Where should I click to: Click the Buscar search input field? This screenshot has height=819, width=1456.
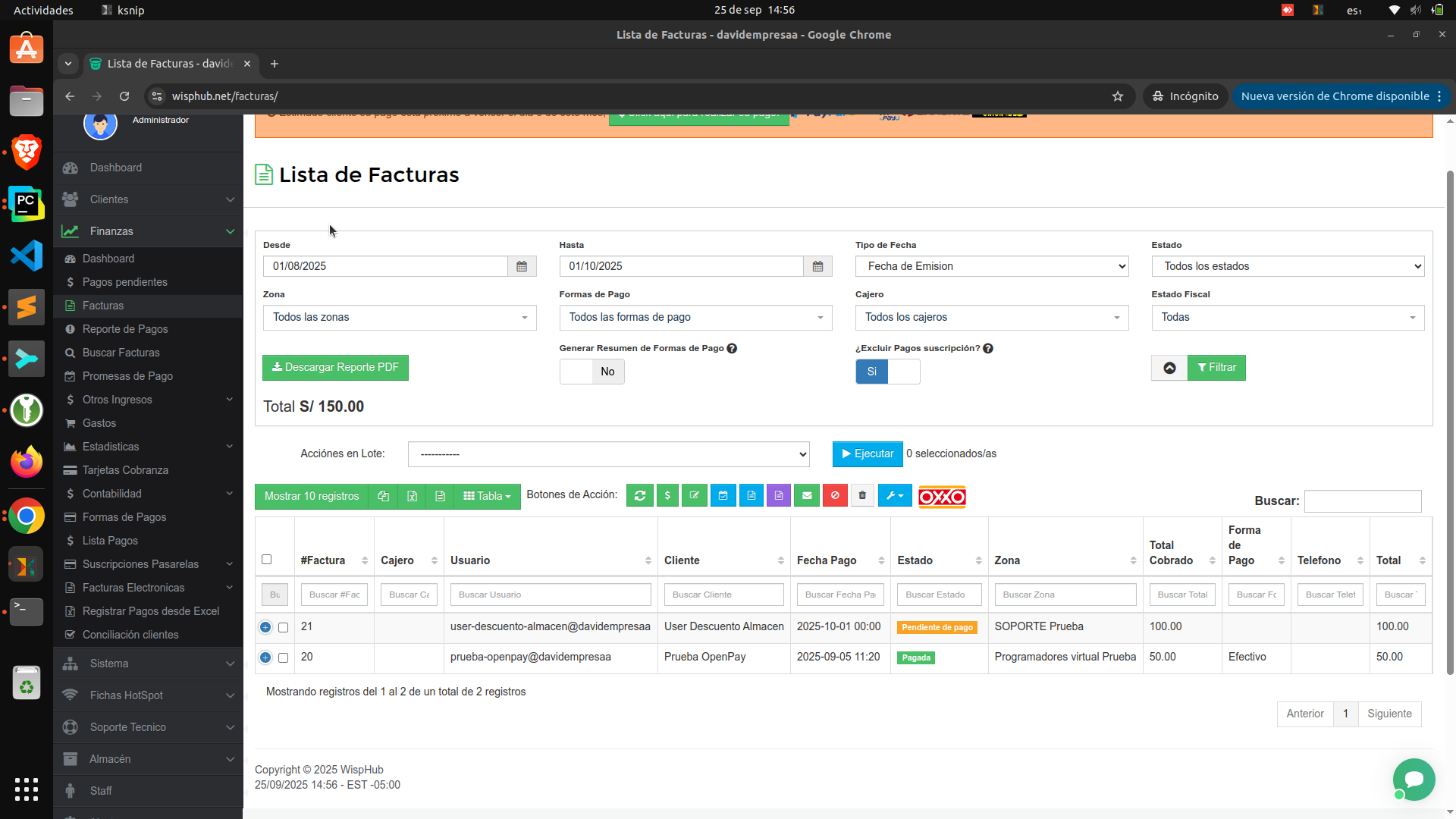click(1362, 501)
